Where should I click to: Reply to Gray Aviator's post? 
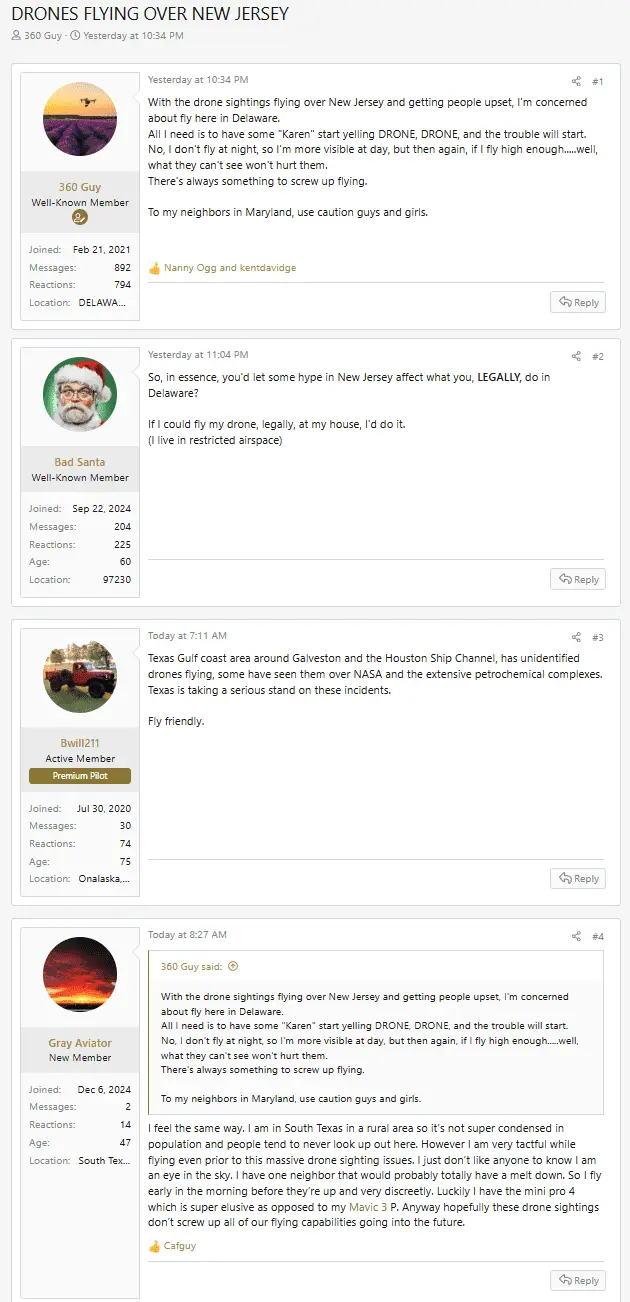click(x=578, y=1280)
